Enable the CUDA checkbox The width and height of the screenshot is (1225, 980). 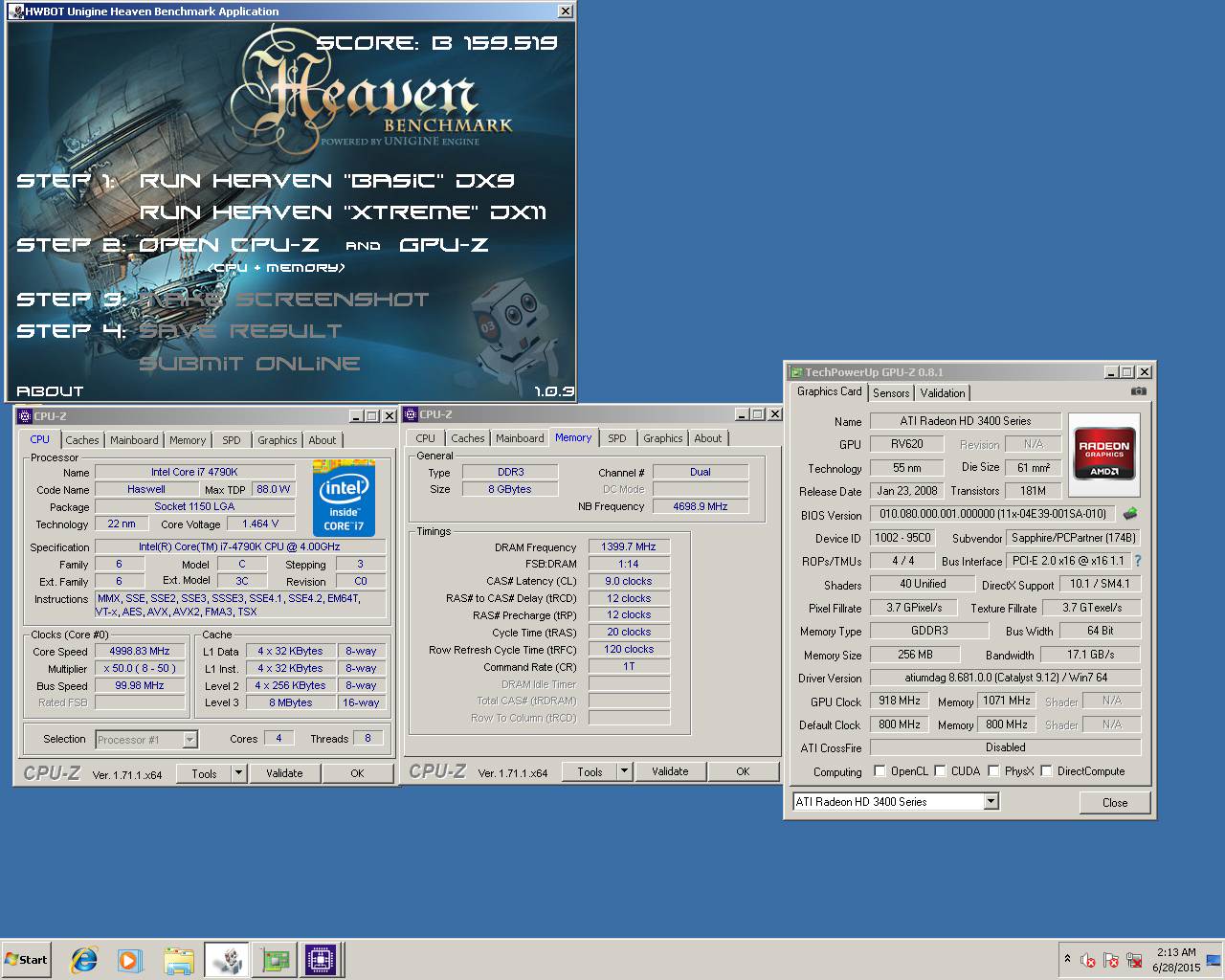(x=940, y=771)
